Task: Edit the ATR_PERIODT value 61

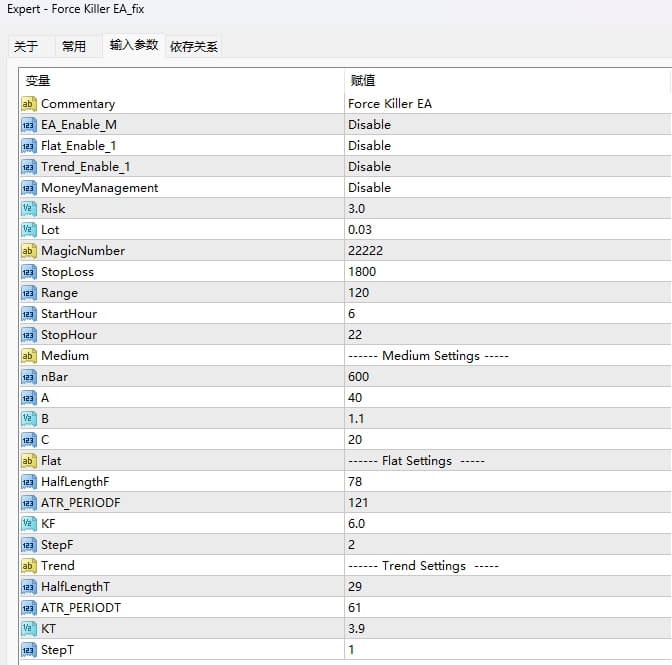Action: click(508, 608)
